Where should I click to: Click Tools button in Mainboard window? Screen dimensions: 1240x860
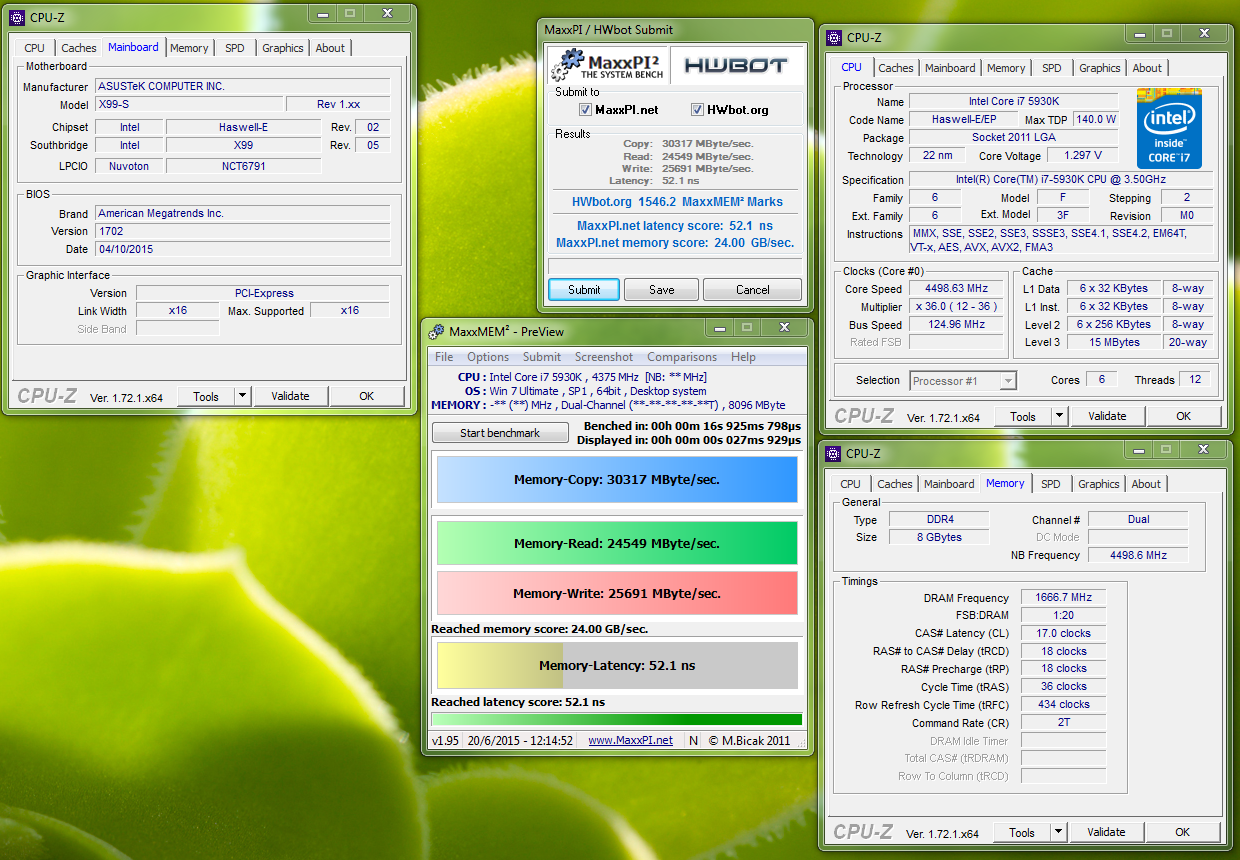206,396
